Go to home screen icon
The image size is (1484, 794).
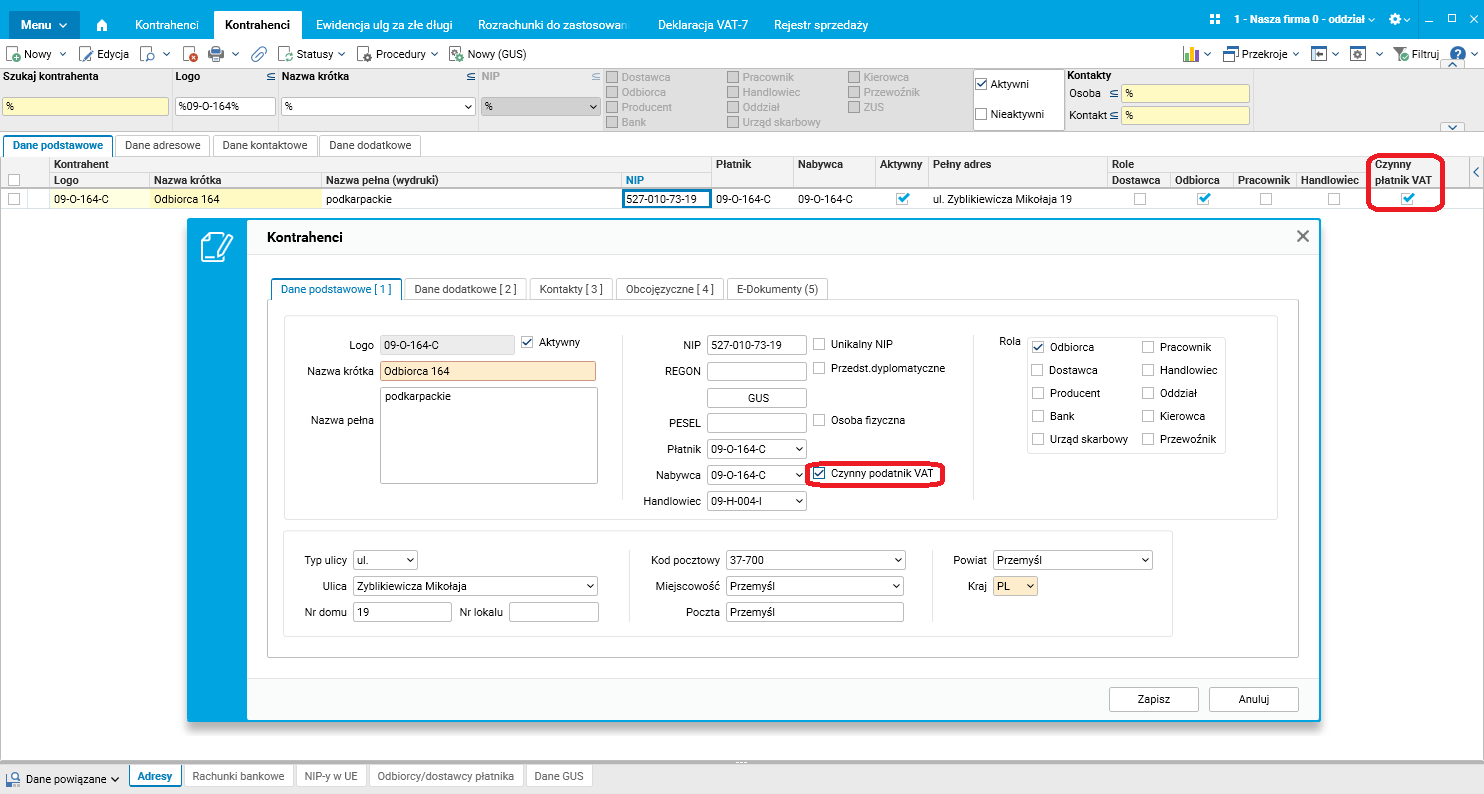pyautogui.click(x=102, y=24)
